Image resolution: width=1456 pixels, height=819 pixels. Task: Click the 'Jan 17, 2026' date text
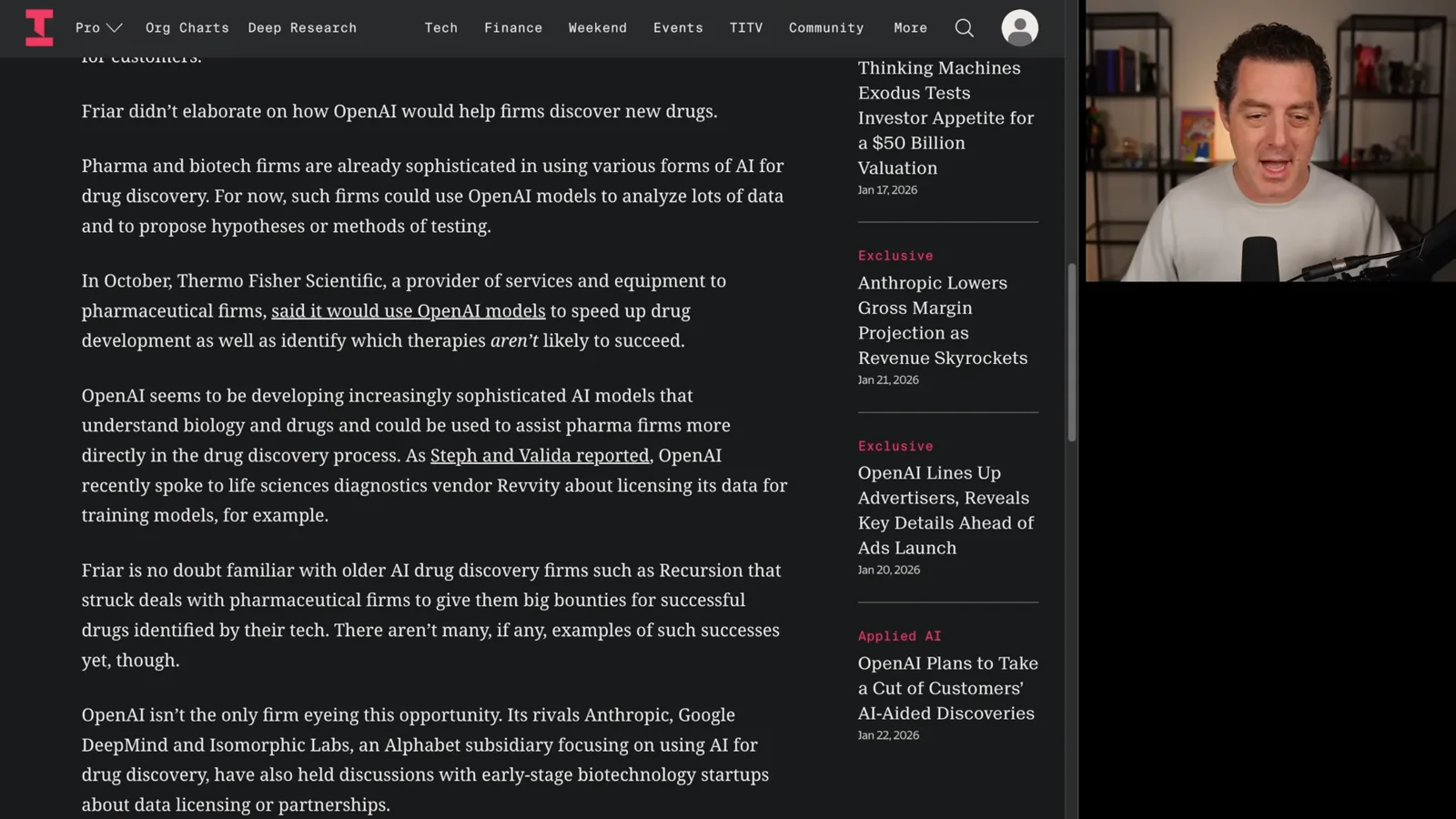click(887, 190)
